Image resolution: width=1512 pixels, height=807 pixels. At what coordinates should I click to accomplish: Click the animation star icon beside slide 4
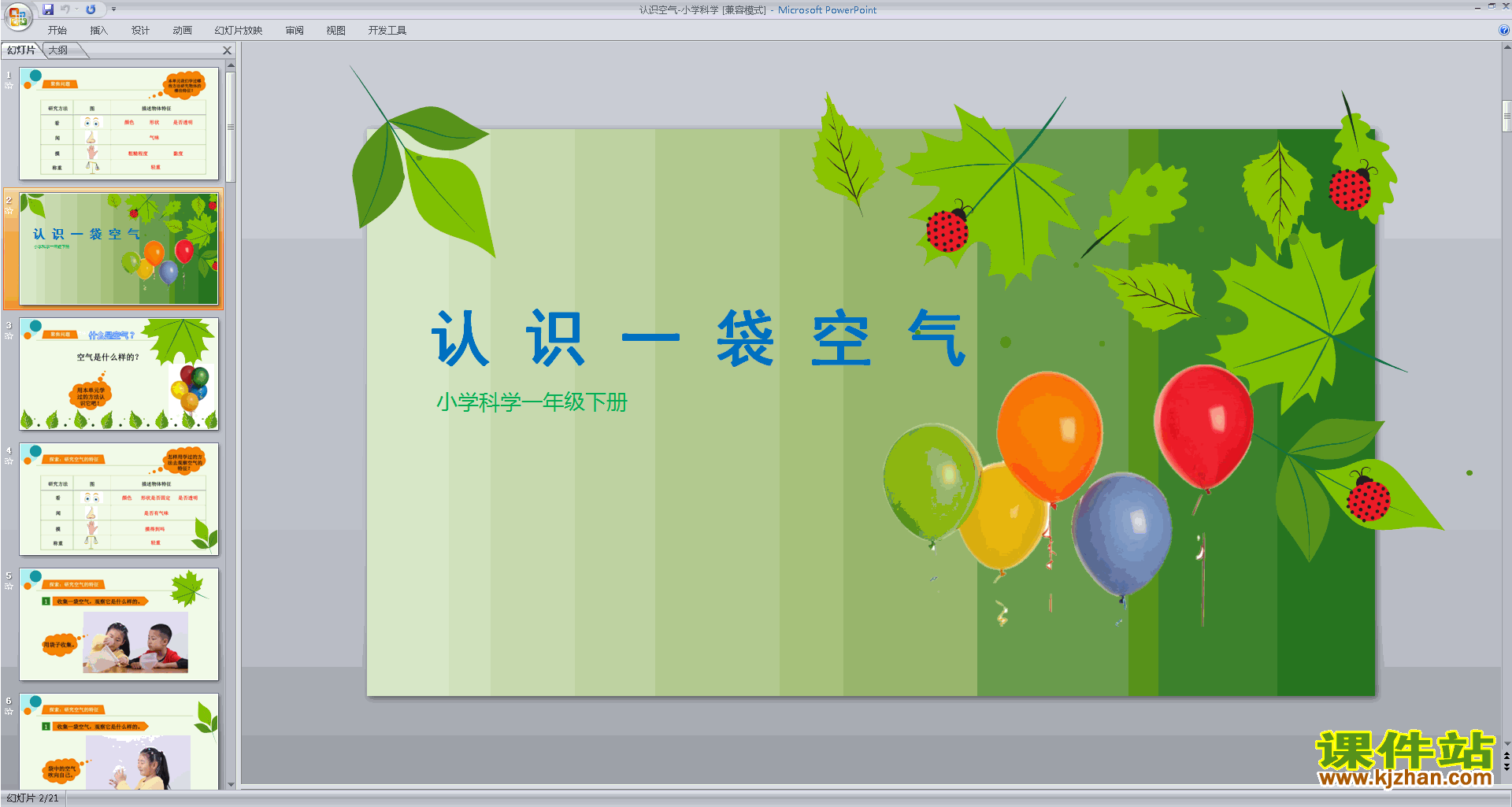[x=9, y=461]
